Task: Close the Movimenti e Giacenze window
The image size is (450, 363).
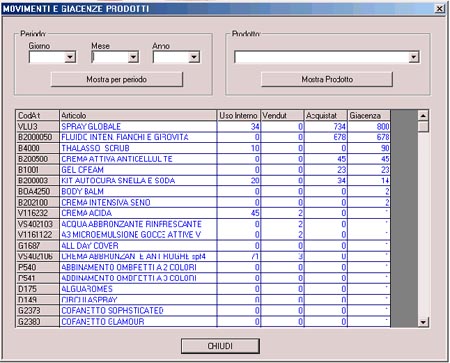Action: [x=440, y=9]
